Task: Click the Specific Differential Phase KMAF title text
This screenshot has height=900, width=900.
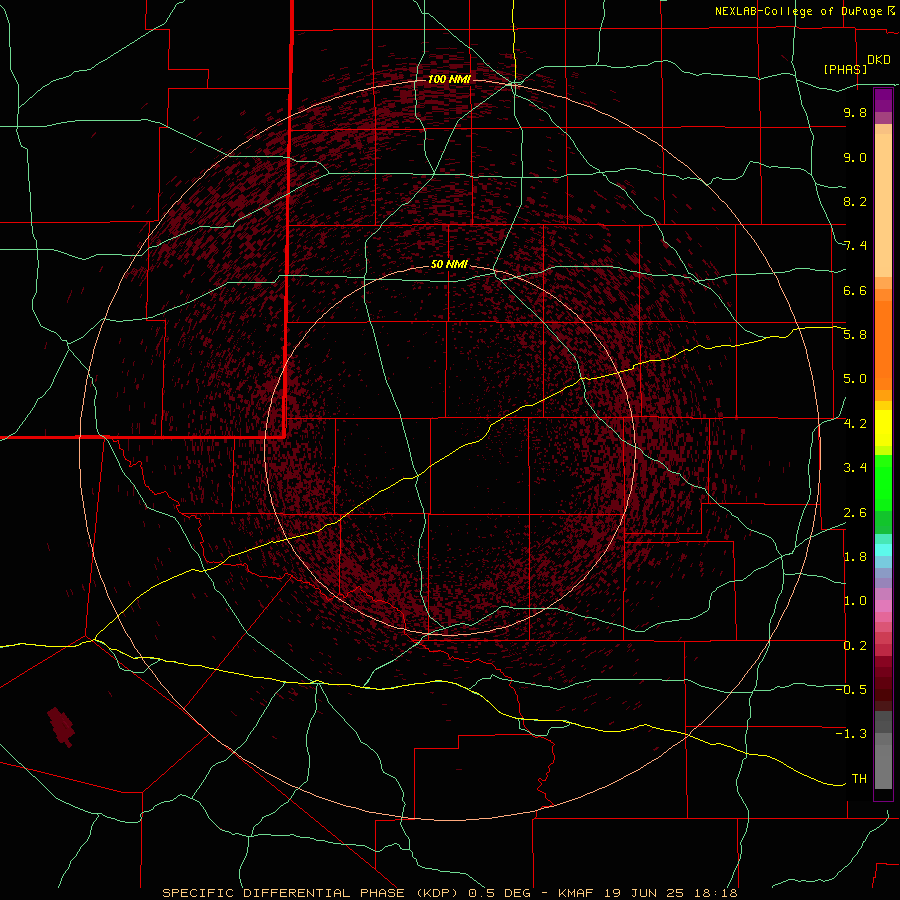Action: pyautogui.click(x=449, y=893)
